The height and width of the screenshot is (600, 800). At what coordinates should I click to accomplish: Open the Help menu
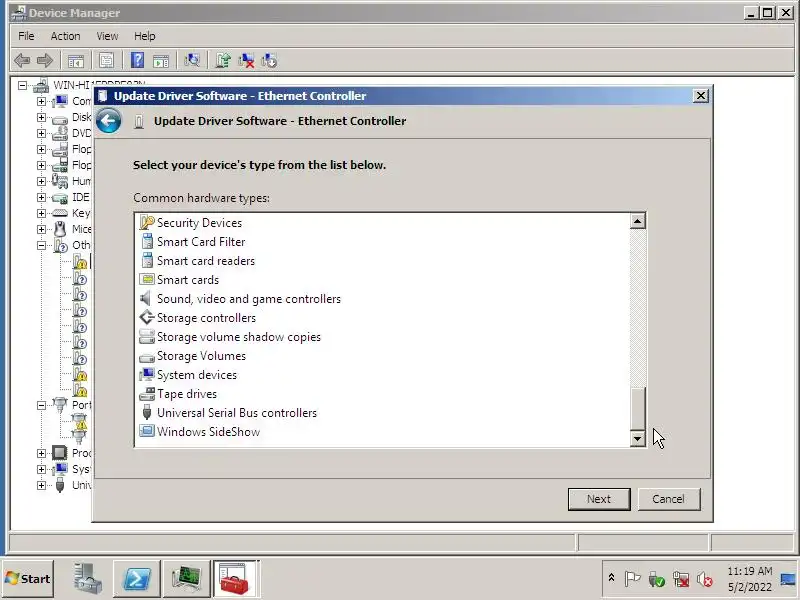(x=145, y=36)
